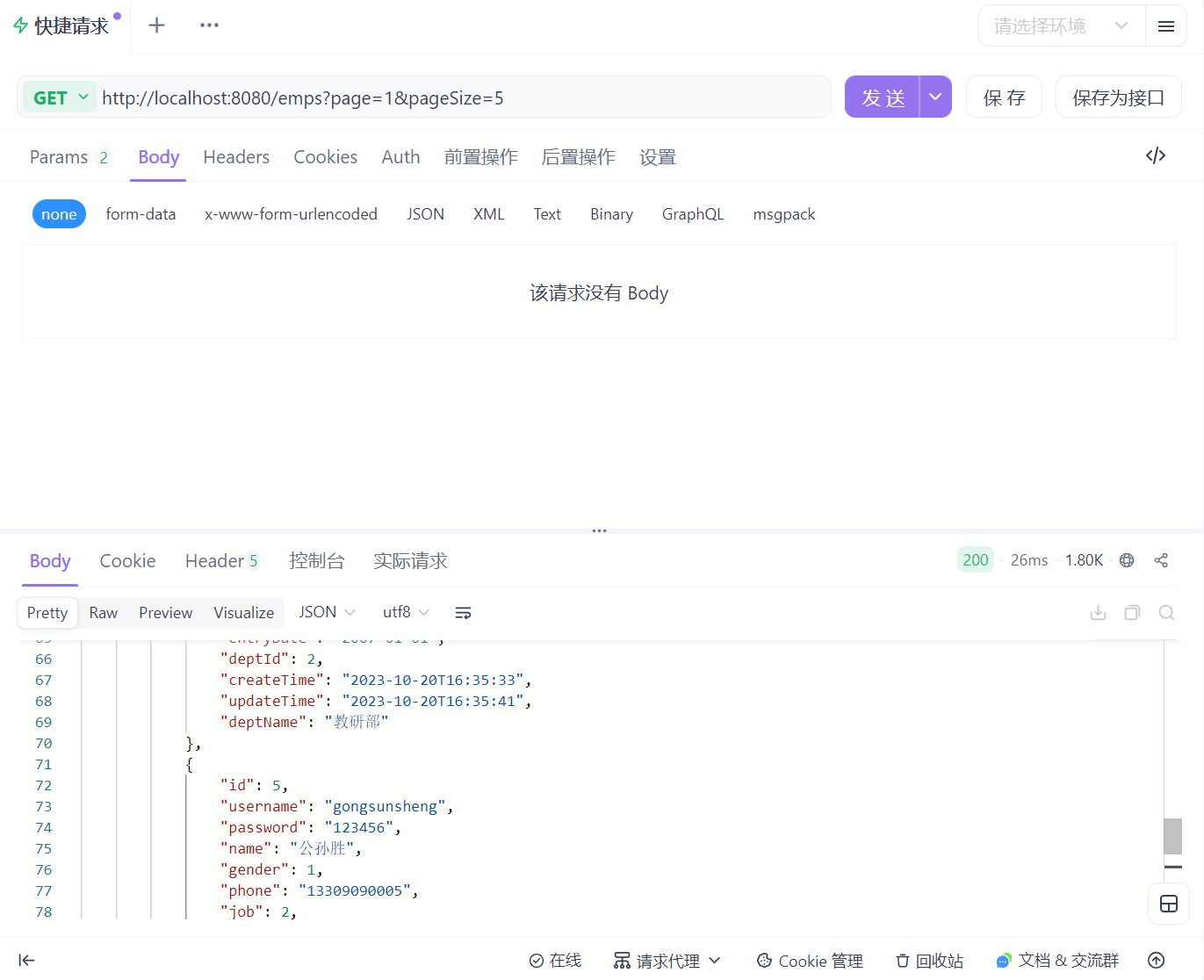
Task: Open the utf8 encoding dropdown
Action: point(406,612)
